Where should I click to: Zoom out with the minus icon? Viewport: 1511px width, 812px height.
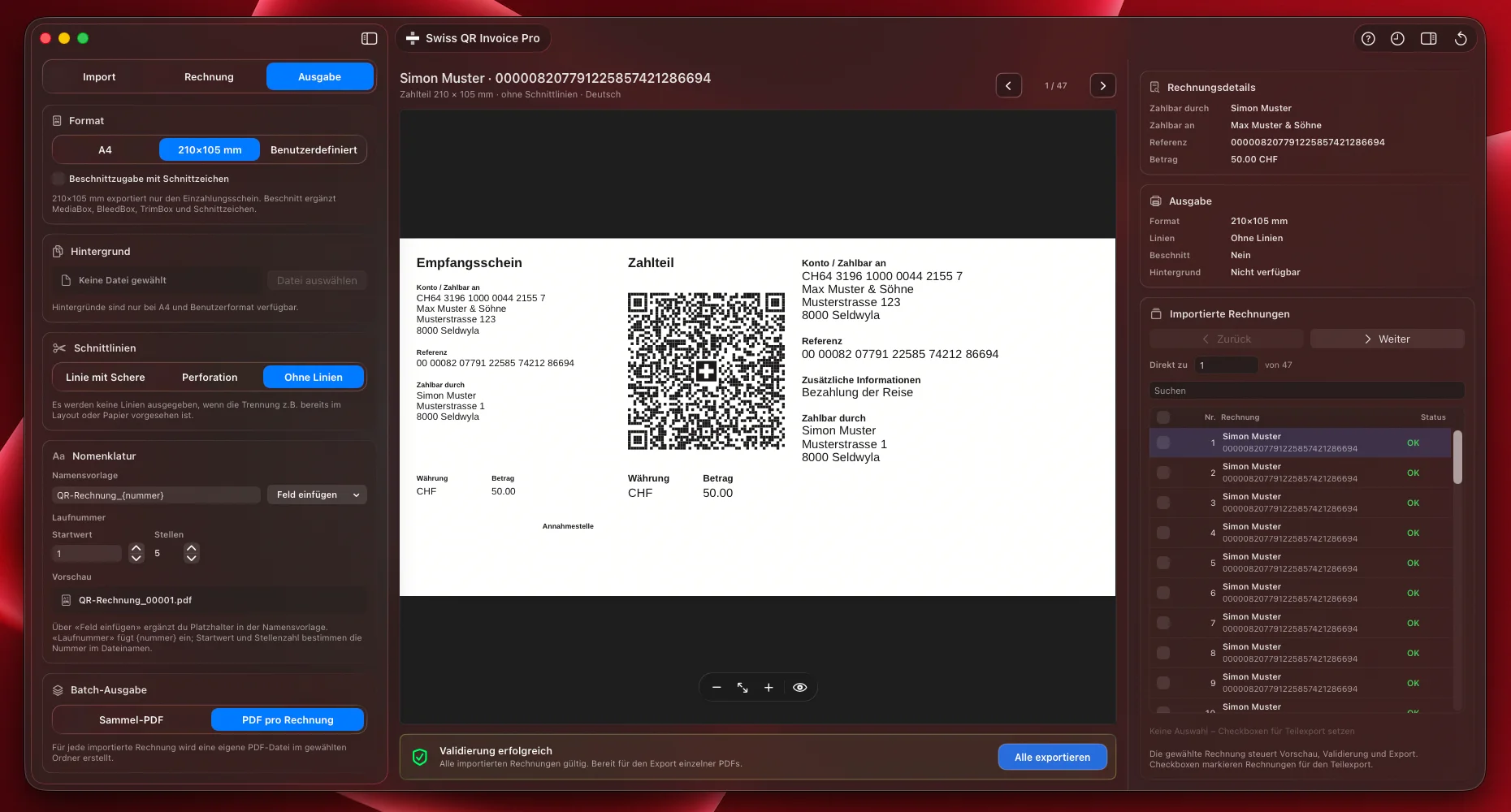[x=717, y=687]
